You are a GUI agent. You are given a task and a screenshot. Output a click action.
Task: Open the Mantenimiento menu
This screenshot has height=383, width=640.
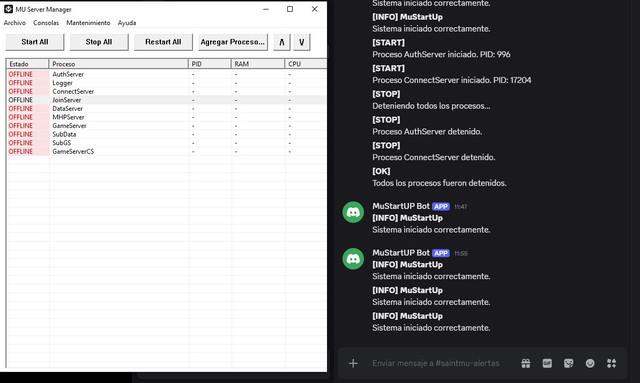(x=88, y=23)
